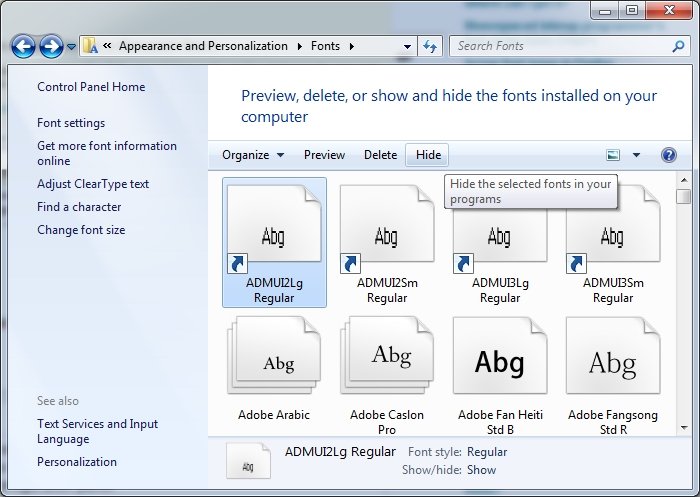
Task: Refresh the Fonts folder
Action: (430, 46)
